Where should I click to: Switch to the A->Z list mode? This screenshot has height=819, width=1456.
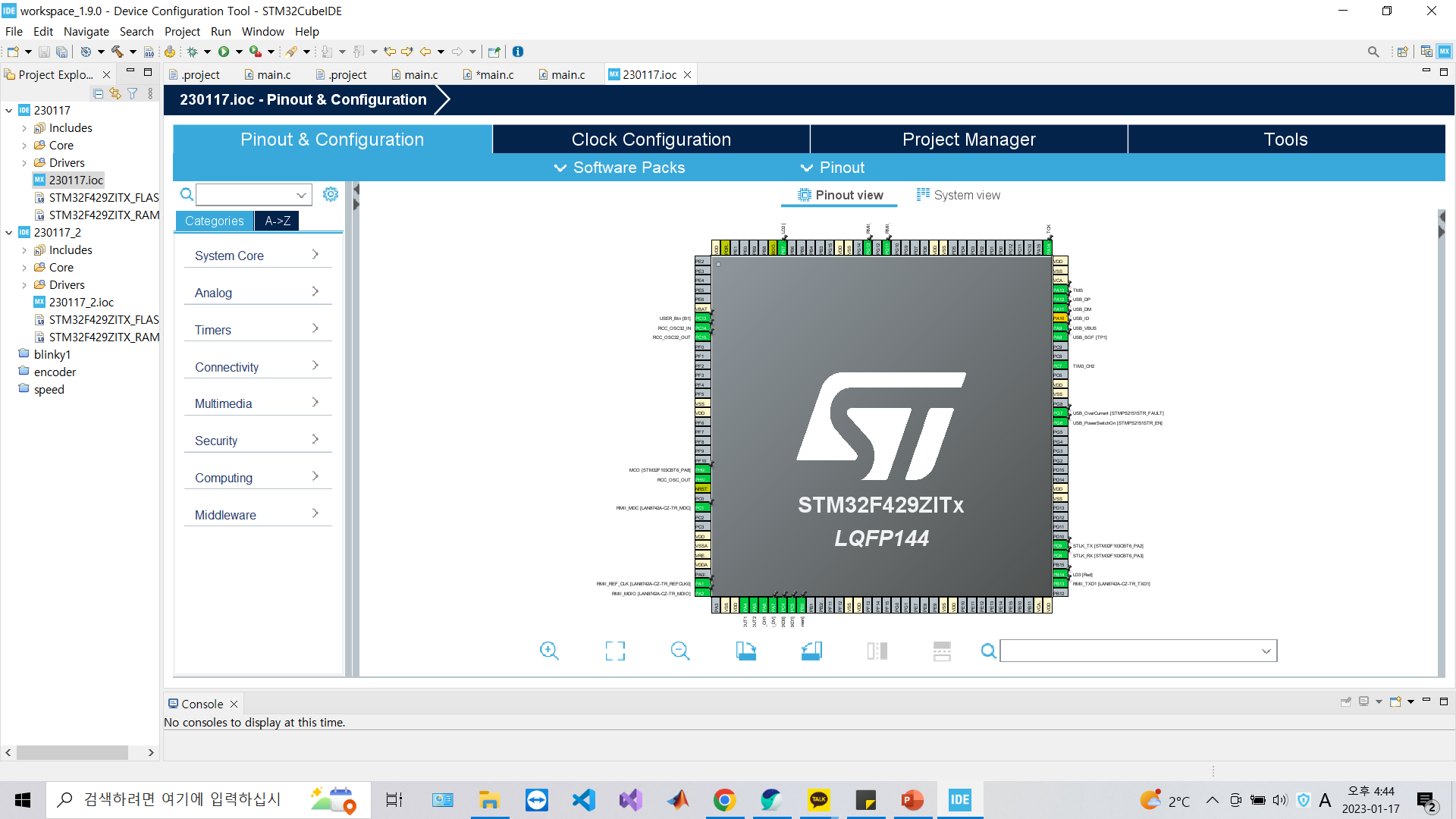[278, 221]
